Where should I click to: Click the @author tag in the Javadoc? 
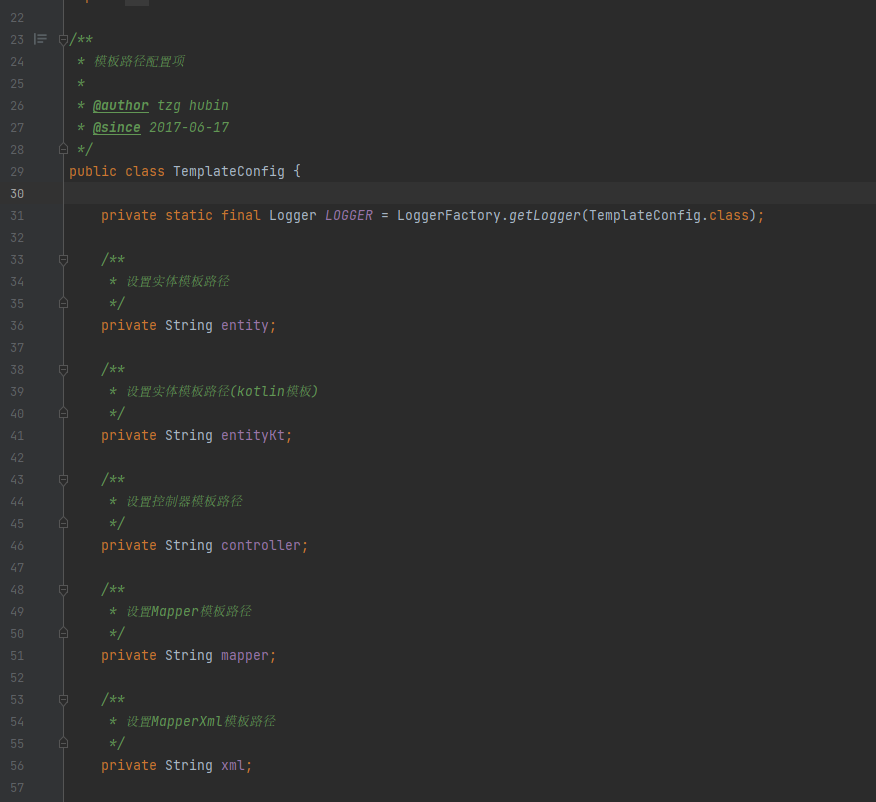[x=120, y=105]
